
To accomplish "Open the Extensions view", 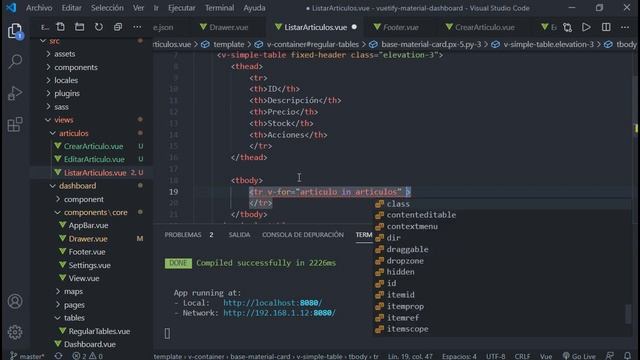I will point(15,124).
